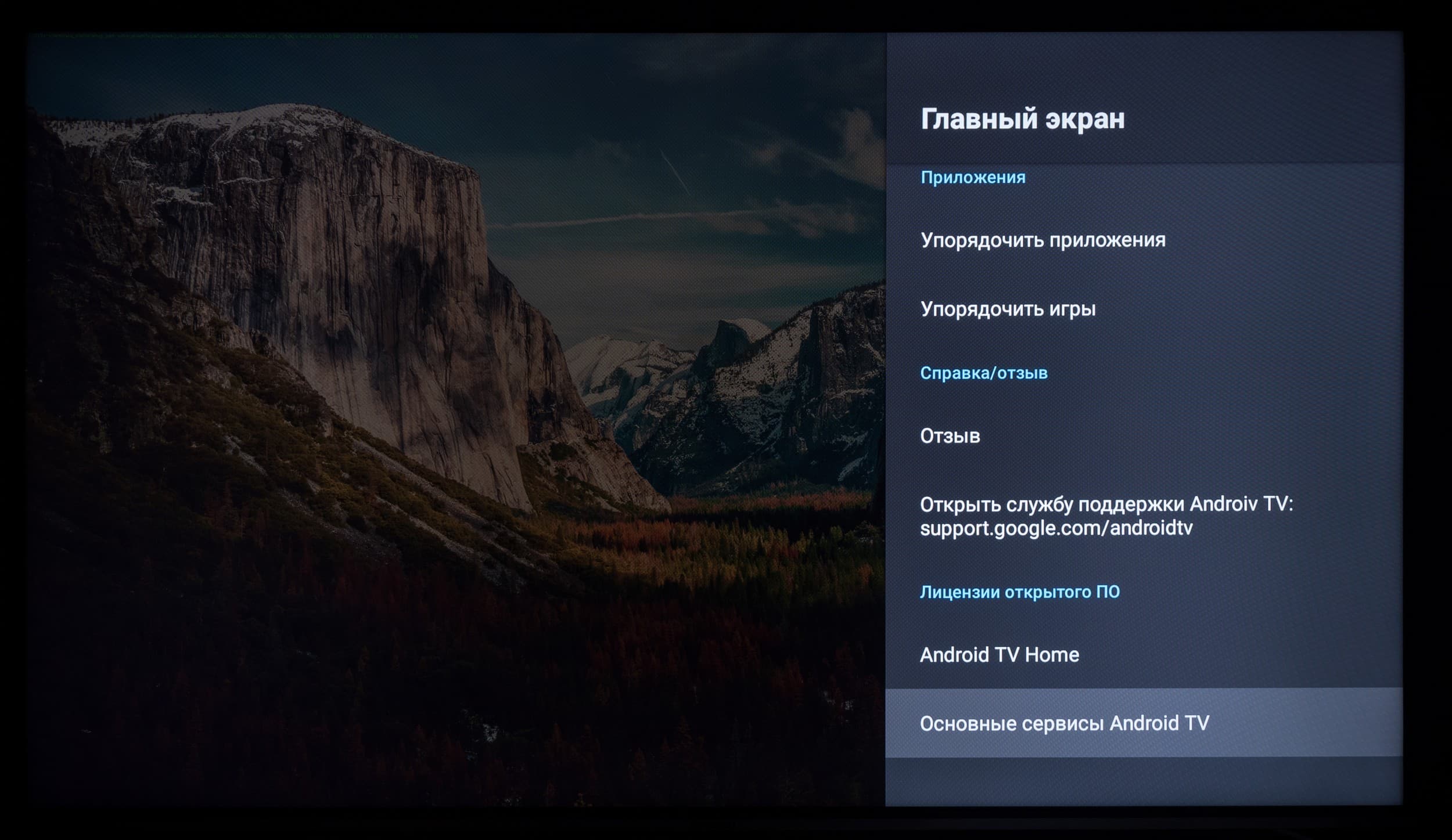Open "Упорядочить приложения" menu item

pos(1043,240)
